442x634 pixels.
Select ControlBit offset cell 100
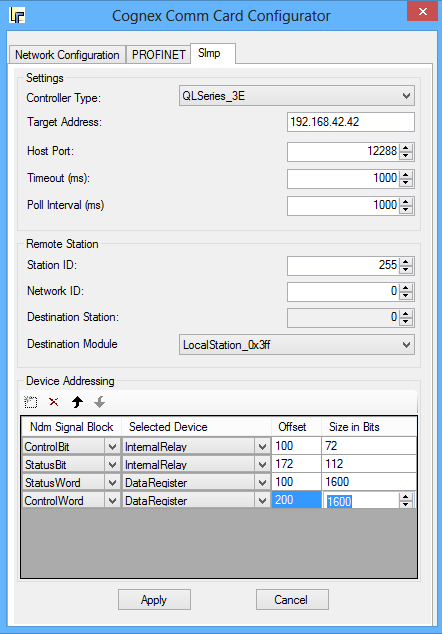pos(296,446)
